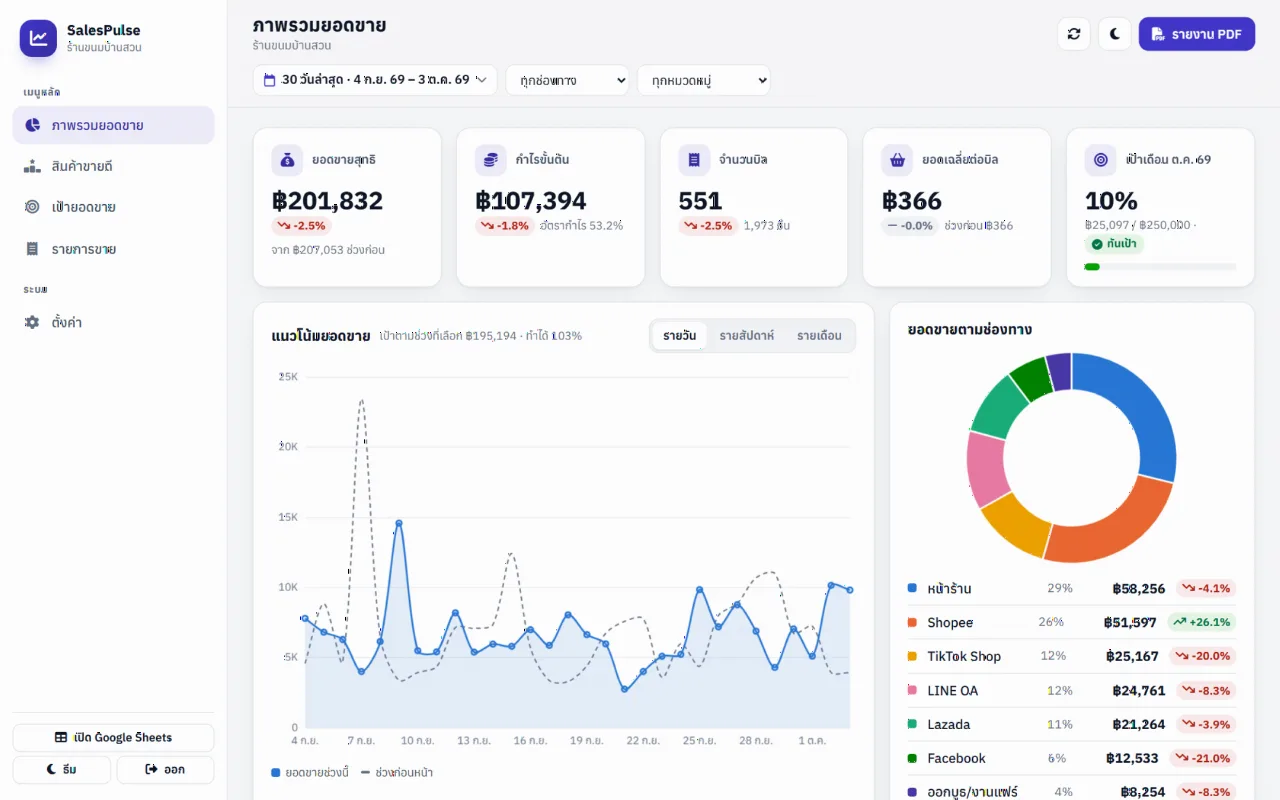The width and height of the screenshot is (1280, 800).
Task: Click the ranking icon beside สินค้าขายดี
Action: pyautogui.click(x=32, y=166)
